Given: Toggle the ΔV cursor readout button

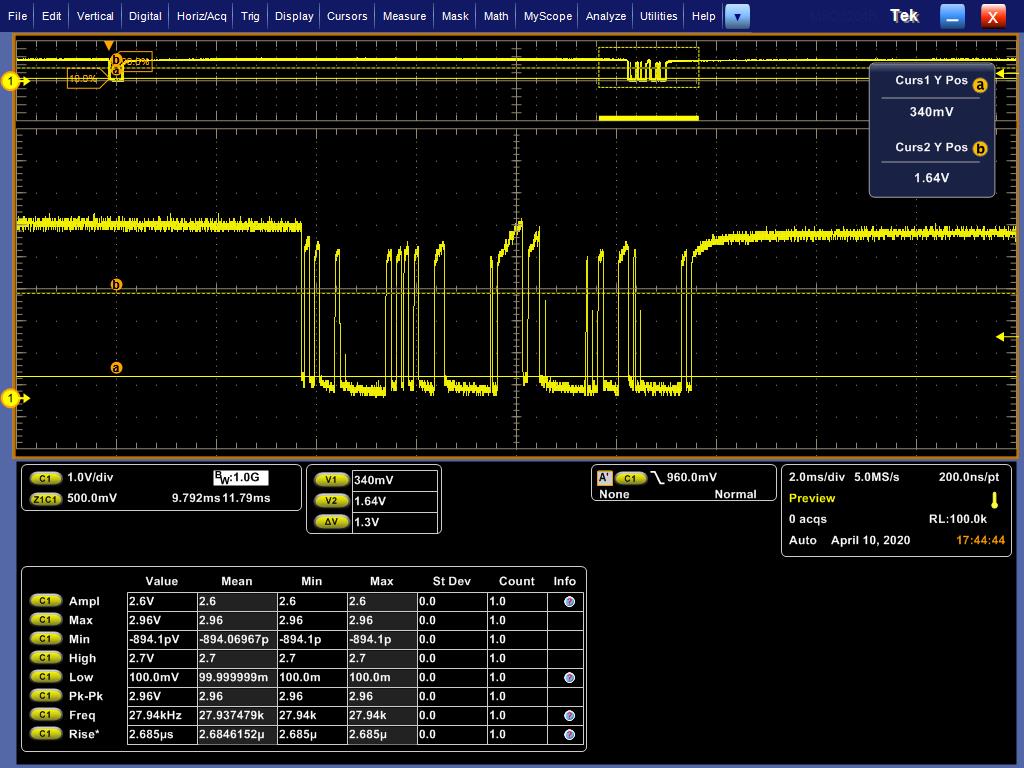Looking at the screenshot, I should click(x=331, y=522).
